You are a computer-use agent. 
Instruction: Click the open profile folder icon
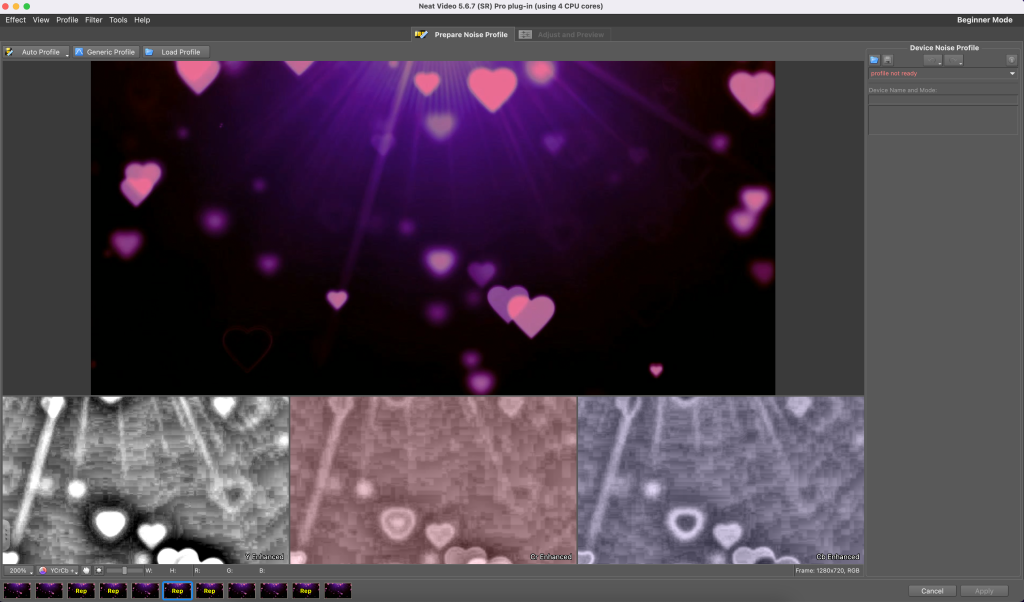point(874,60)
